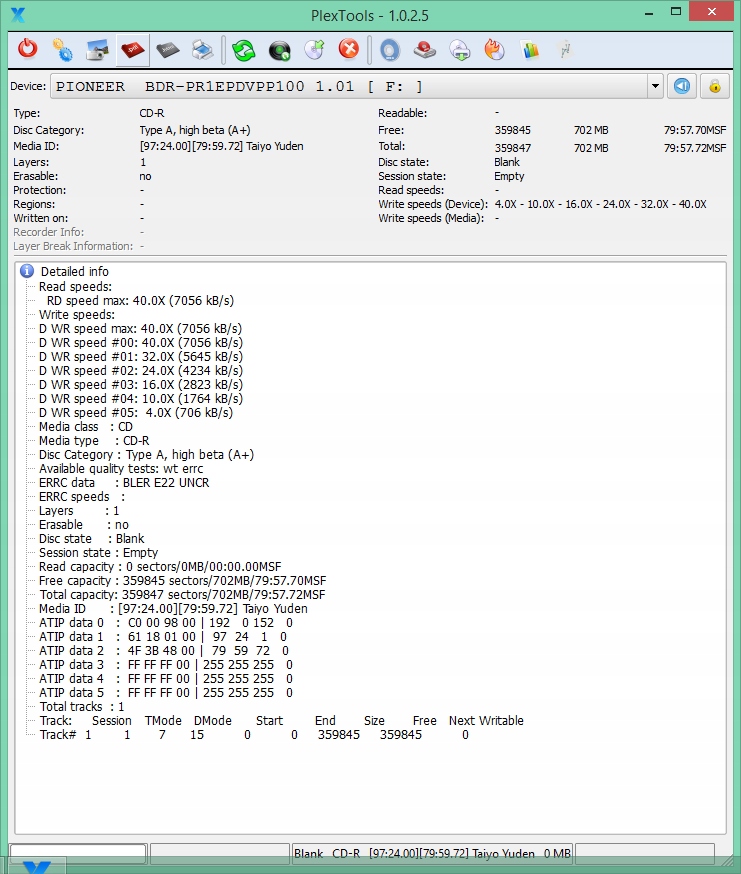This screenshot has height=874, width=741.
Task: Click the blue back arrow button near device
Action: coord(681,86)
